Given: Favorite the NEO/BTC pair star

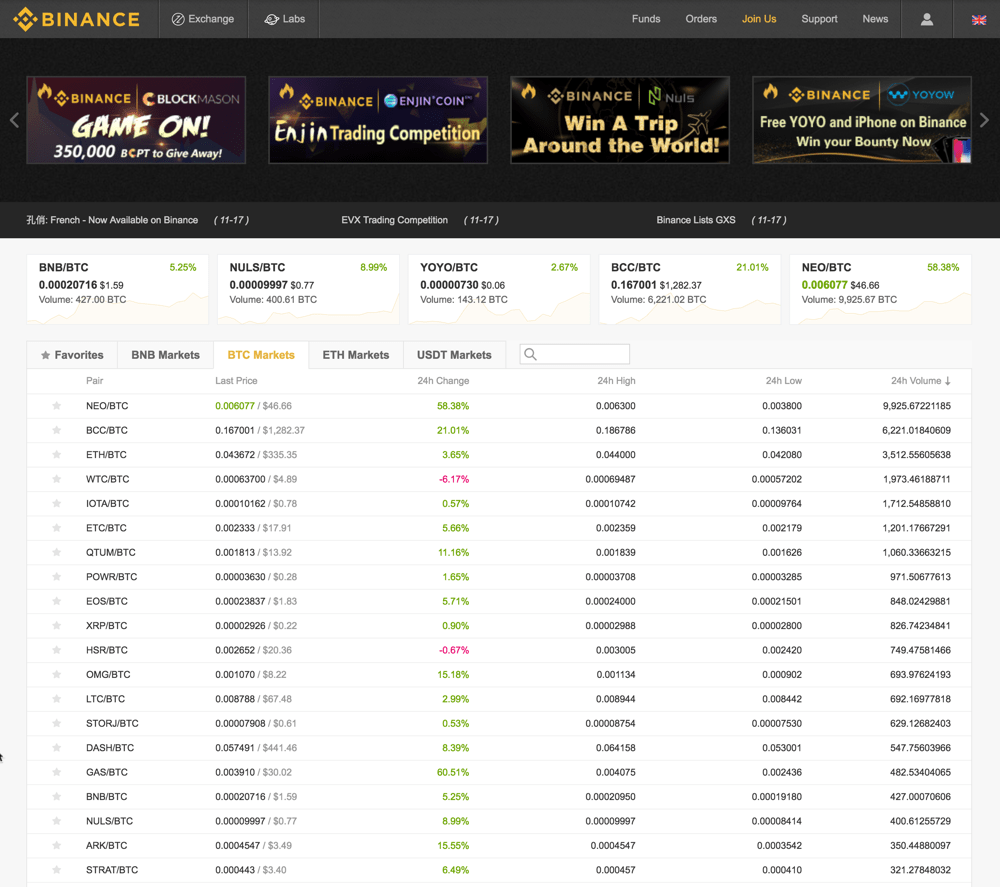Looking at the screenshot, I should coord(57,406).
